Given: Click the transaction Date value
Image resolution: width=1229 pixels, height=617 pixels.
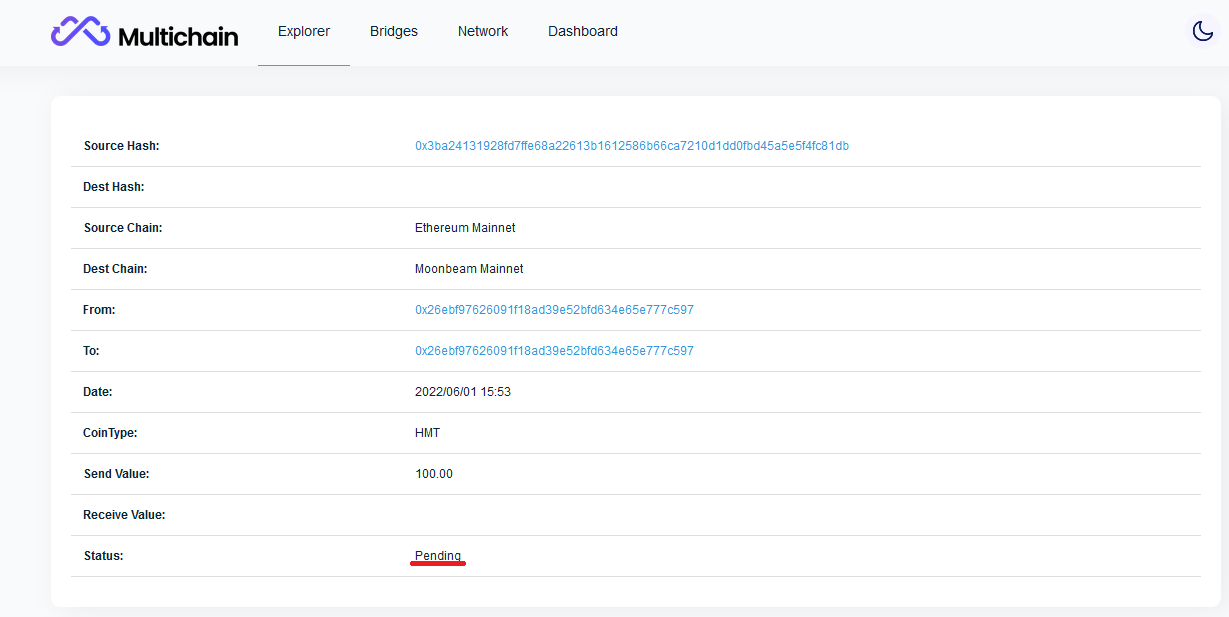Looking at the screenshot, I should [x=463, y=391].
